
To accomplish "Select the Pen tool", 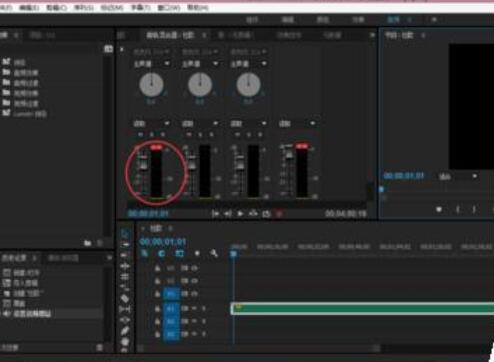I will click(x=125, y=331).
